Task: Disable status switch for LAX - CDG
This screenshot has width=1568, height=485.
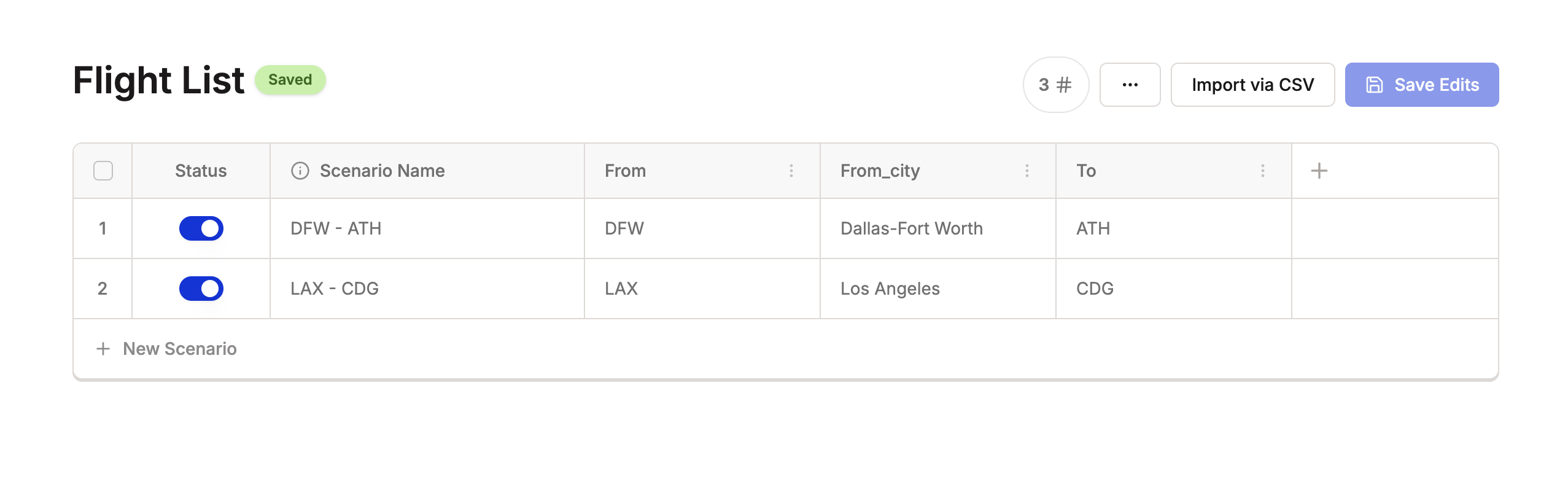Action: 201,289
